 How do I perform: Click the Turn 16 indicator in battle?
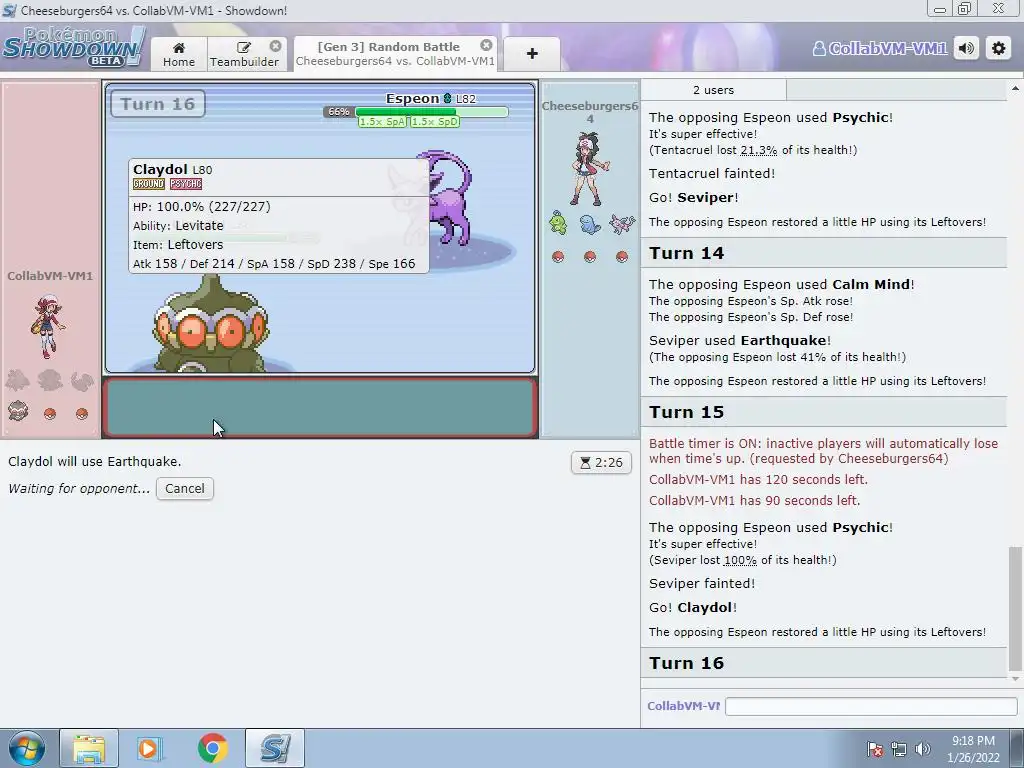[x=157, y=104]
